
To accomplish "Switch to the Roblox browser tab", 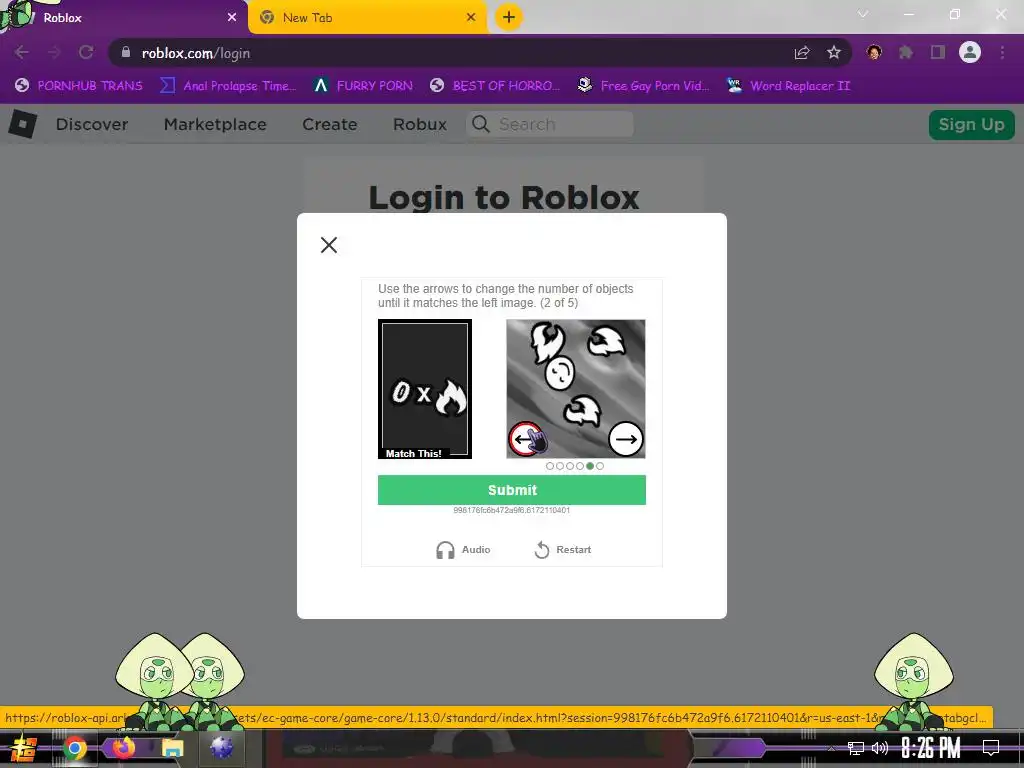I will coord(124,18).
